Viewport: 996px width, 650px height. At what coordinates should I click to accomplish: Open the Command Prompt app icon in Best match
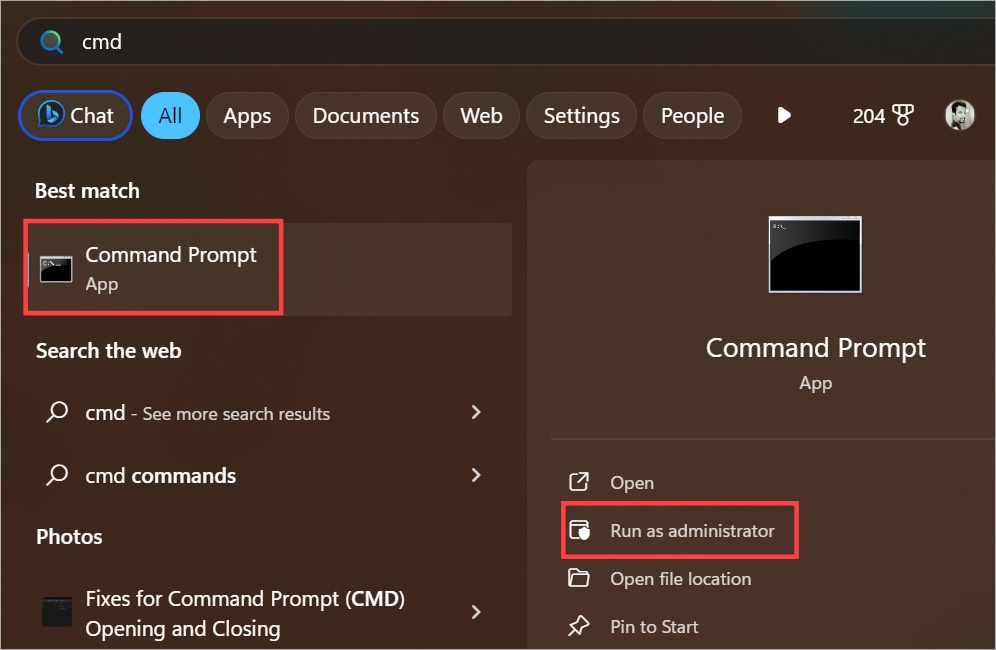(55, 267)
